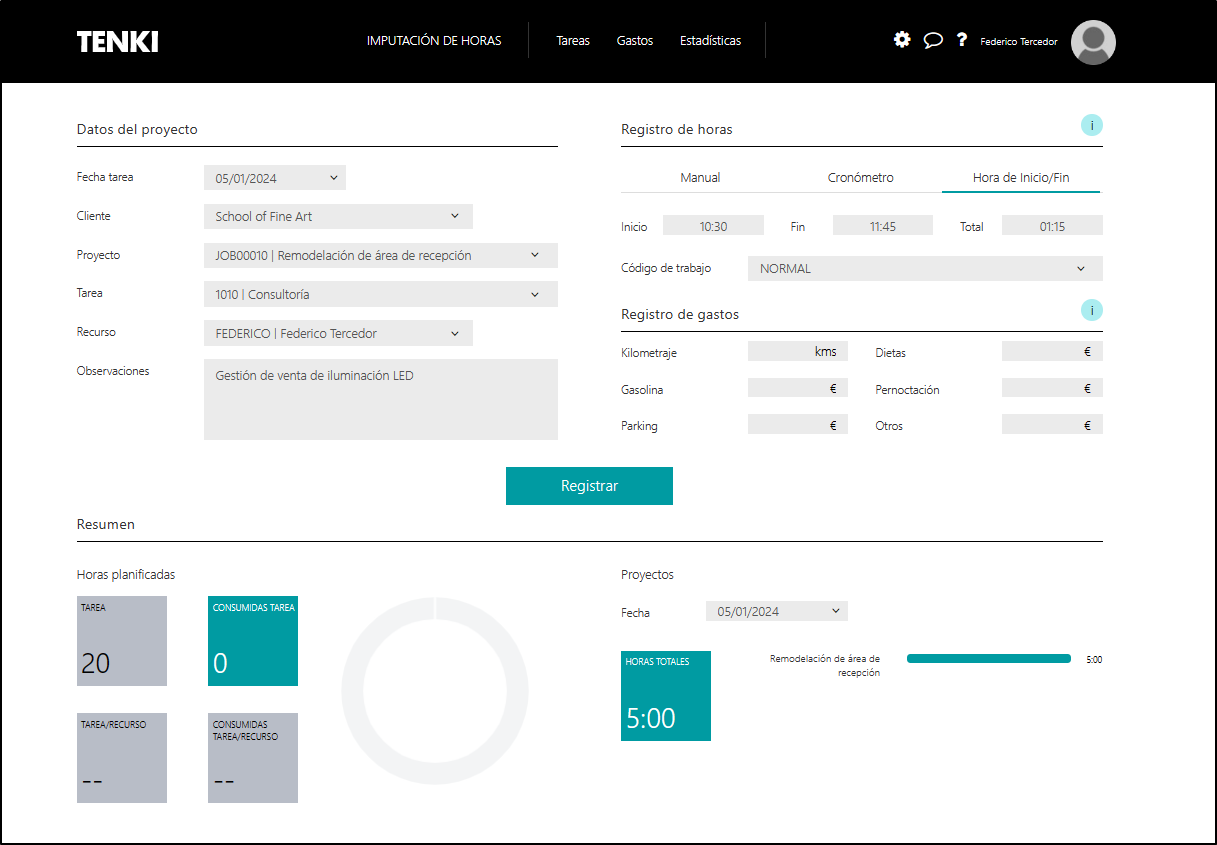Open the Proyecto dropdown JOB00010
The image size is (1217, 845).
(381, 255)
